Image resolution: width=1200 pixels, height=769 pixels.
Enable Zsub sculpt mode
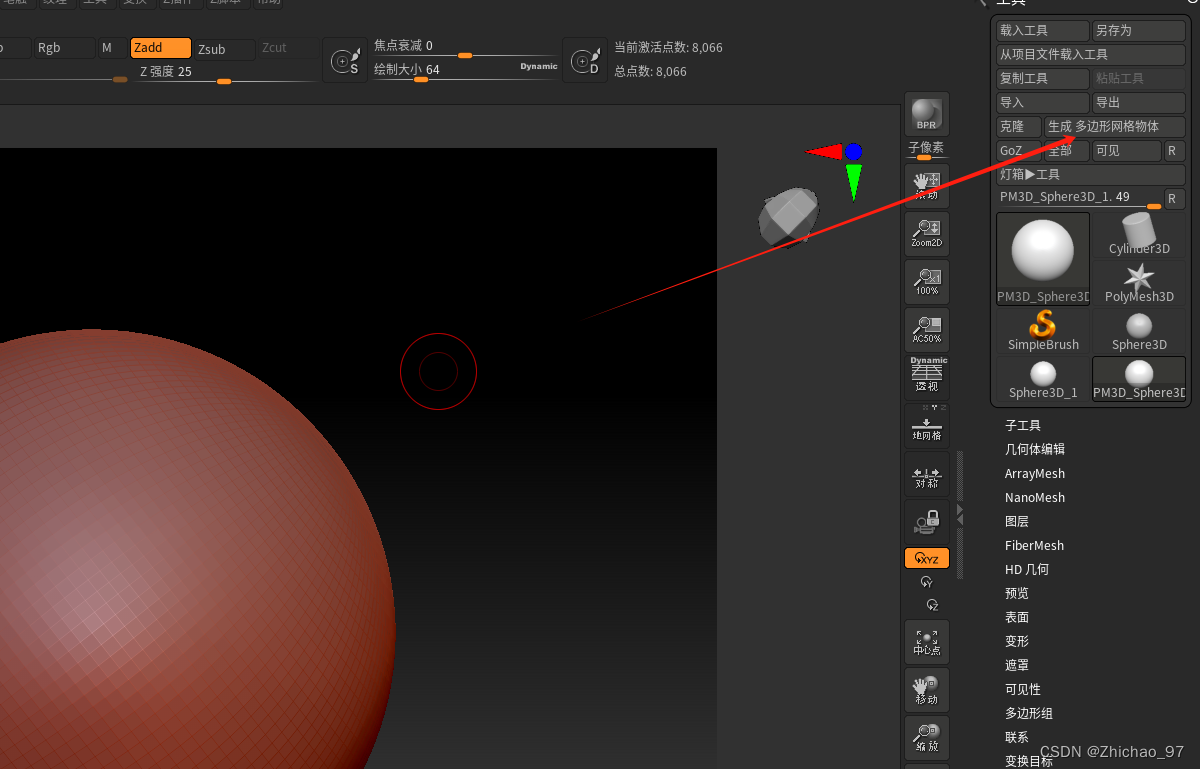[x=224, y=49]
